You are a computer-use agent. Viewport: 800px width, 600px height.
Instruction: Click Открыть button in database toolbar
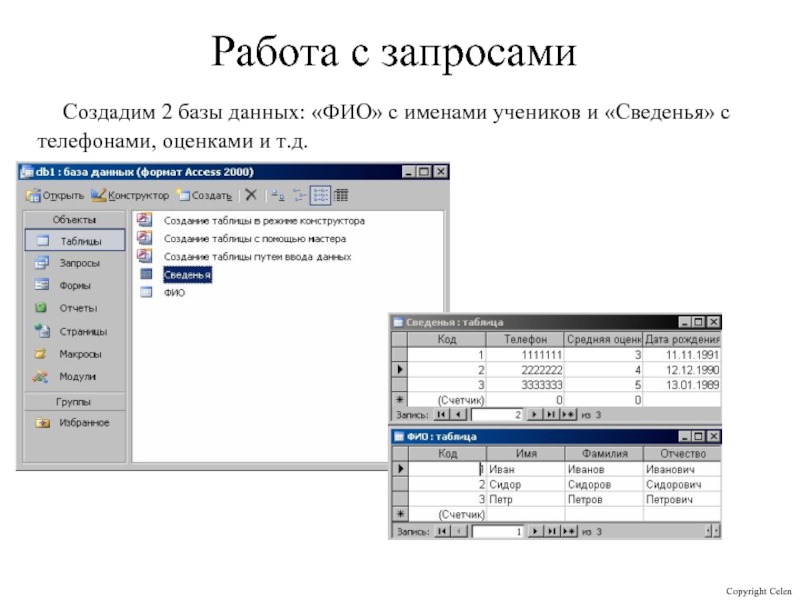[x=55, y=196]
